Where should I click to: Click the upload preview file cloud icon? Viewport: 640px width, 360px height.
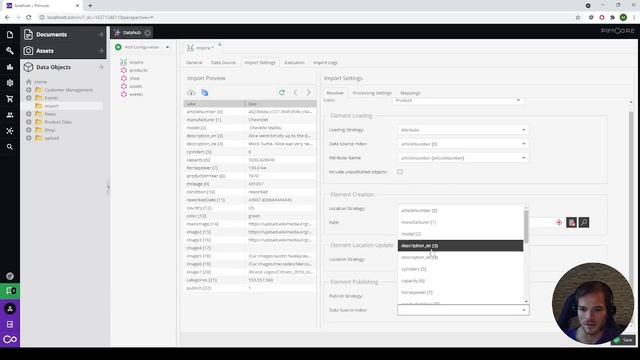(x=191, y=93)
